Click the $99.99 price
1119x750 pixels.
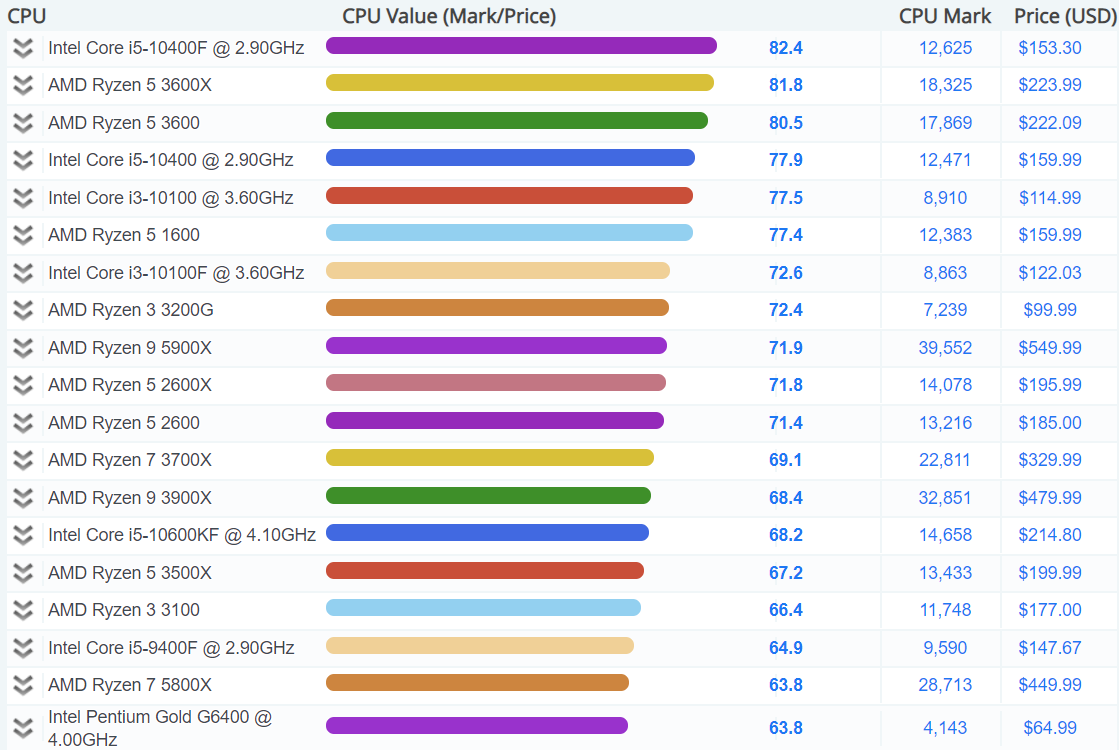(x=1050, y=310)
